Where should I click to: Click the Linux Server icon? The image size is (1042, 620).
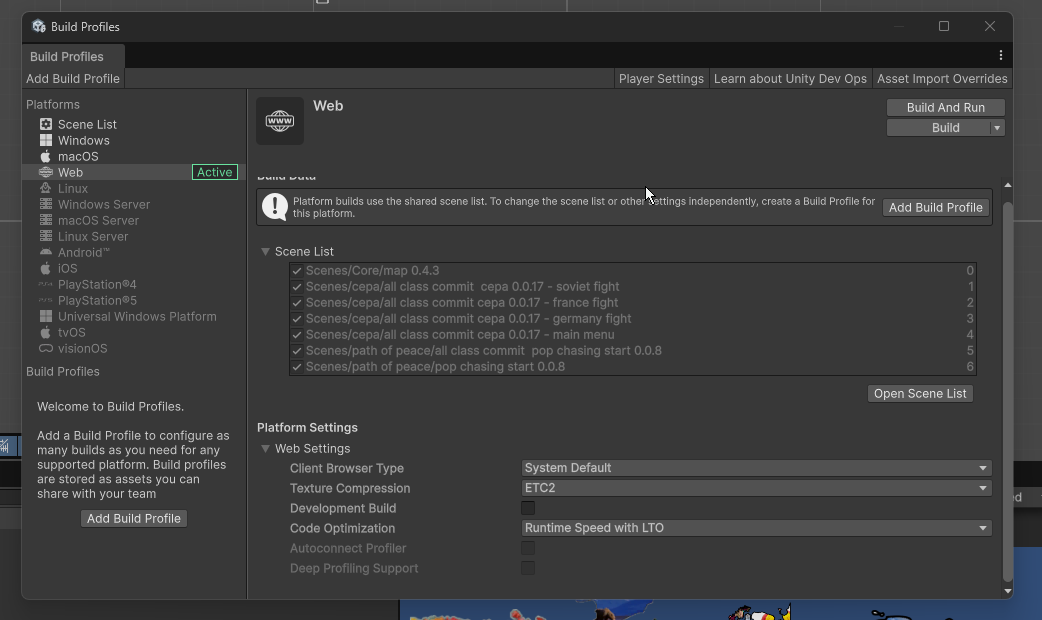tap(46, 236)
